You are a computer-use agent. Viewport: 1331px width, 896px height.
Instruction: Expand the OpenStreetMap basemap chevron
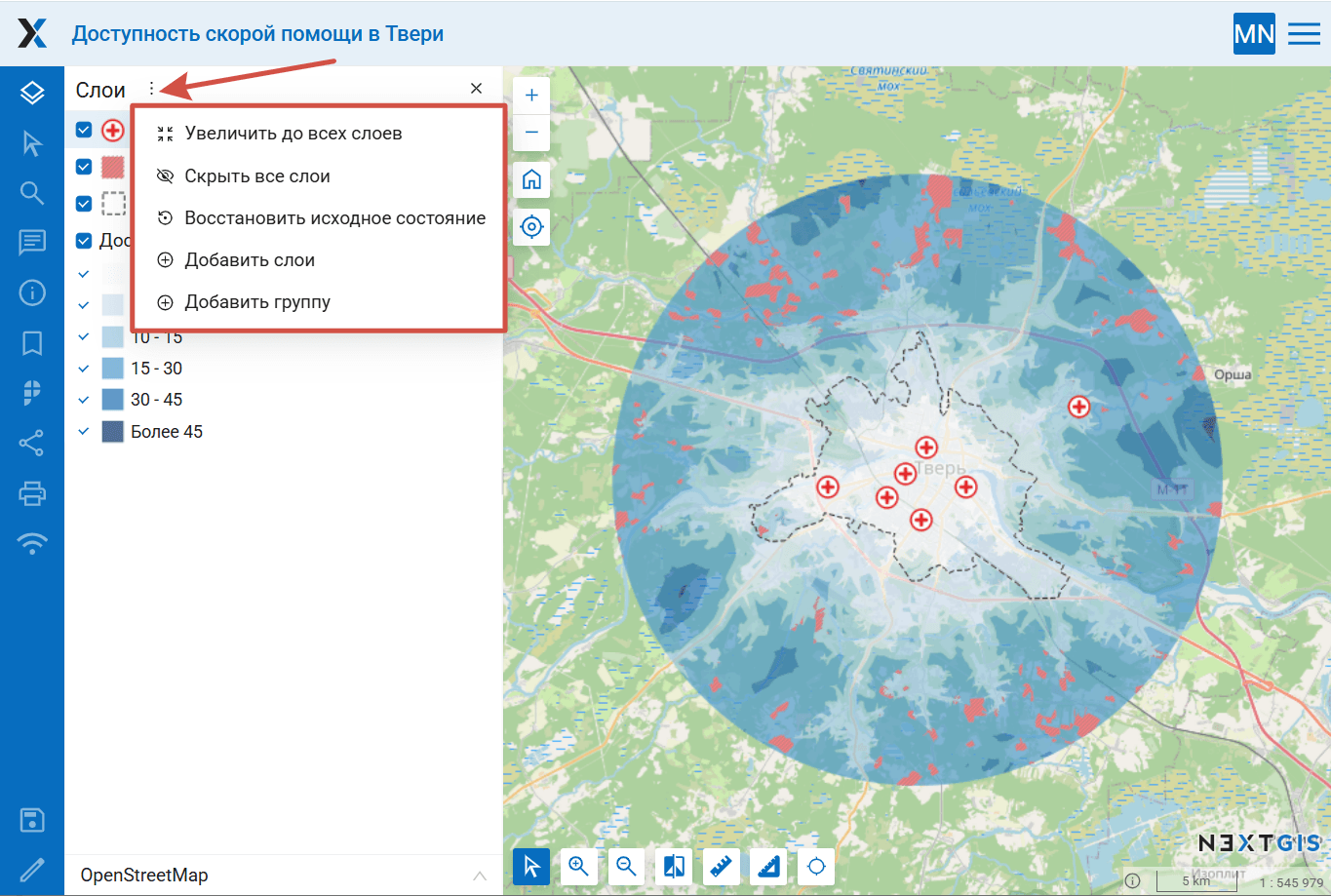coord(480,876)
